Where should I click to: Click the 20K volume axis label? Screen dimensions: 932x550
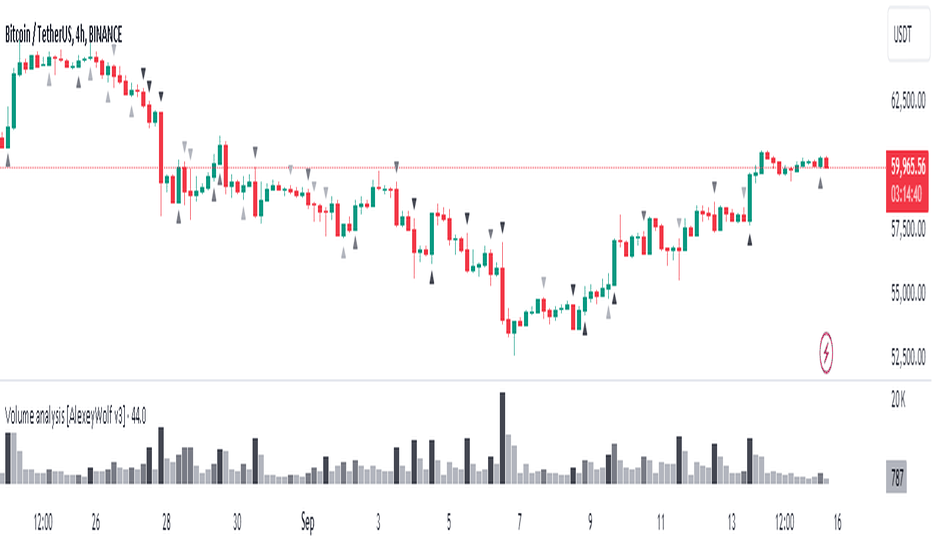tap(898, 401)
